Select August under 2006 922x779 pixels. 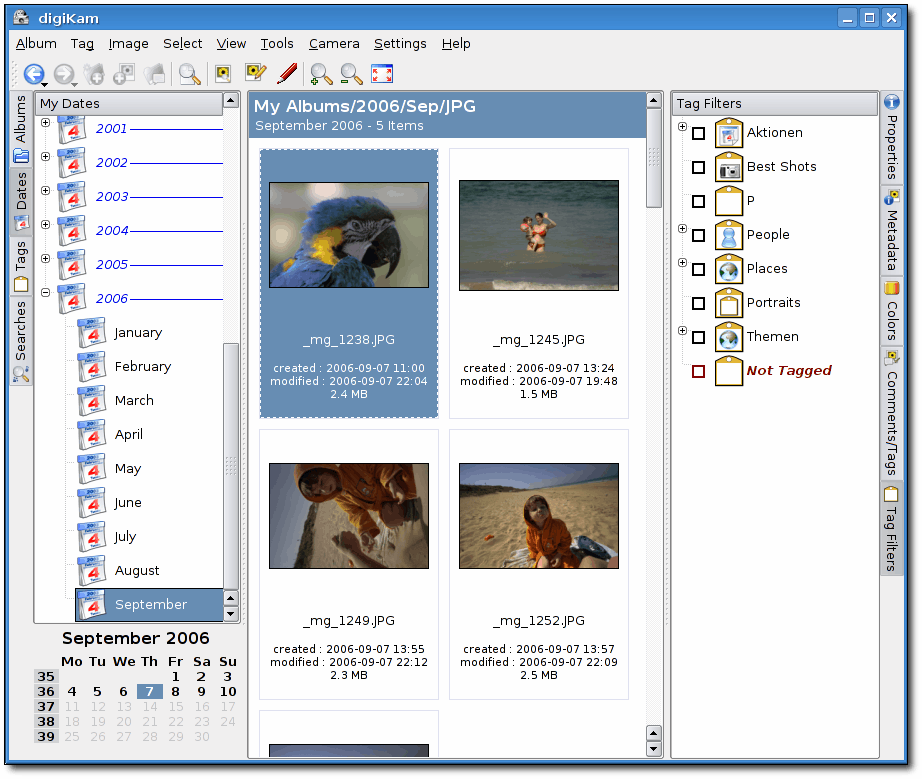(x=137, y=571)
